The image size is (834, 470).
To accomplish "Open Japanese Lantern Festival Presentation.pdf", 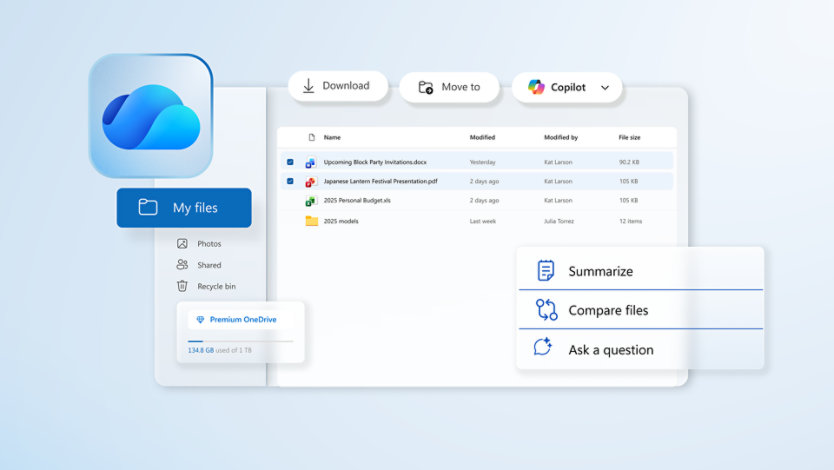I will point(380,181).
